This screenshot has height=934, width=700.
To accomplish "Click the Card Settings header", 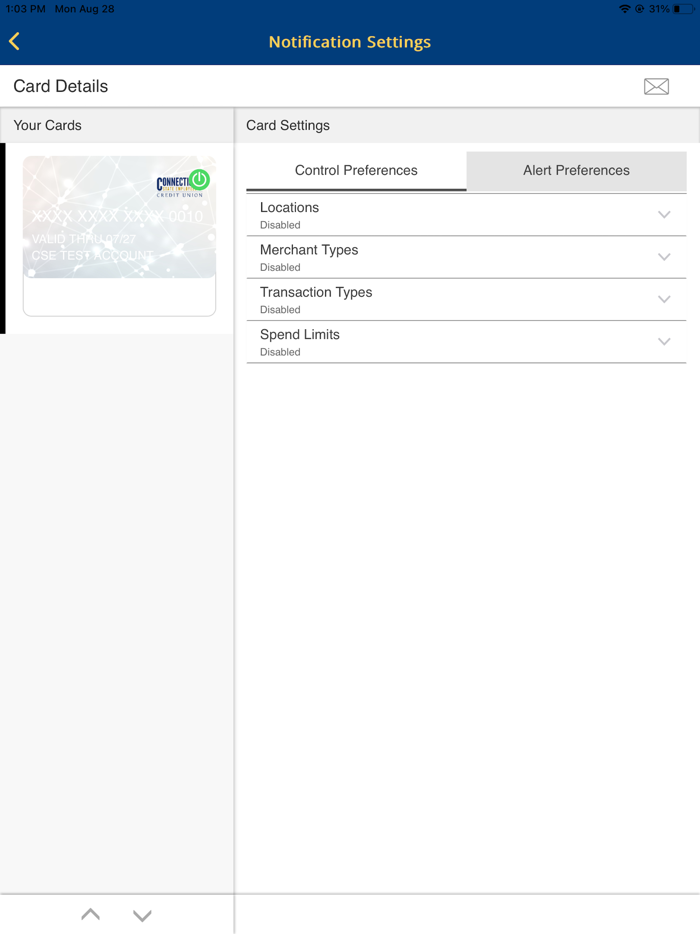I will click(x=288, y=126).
